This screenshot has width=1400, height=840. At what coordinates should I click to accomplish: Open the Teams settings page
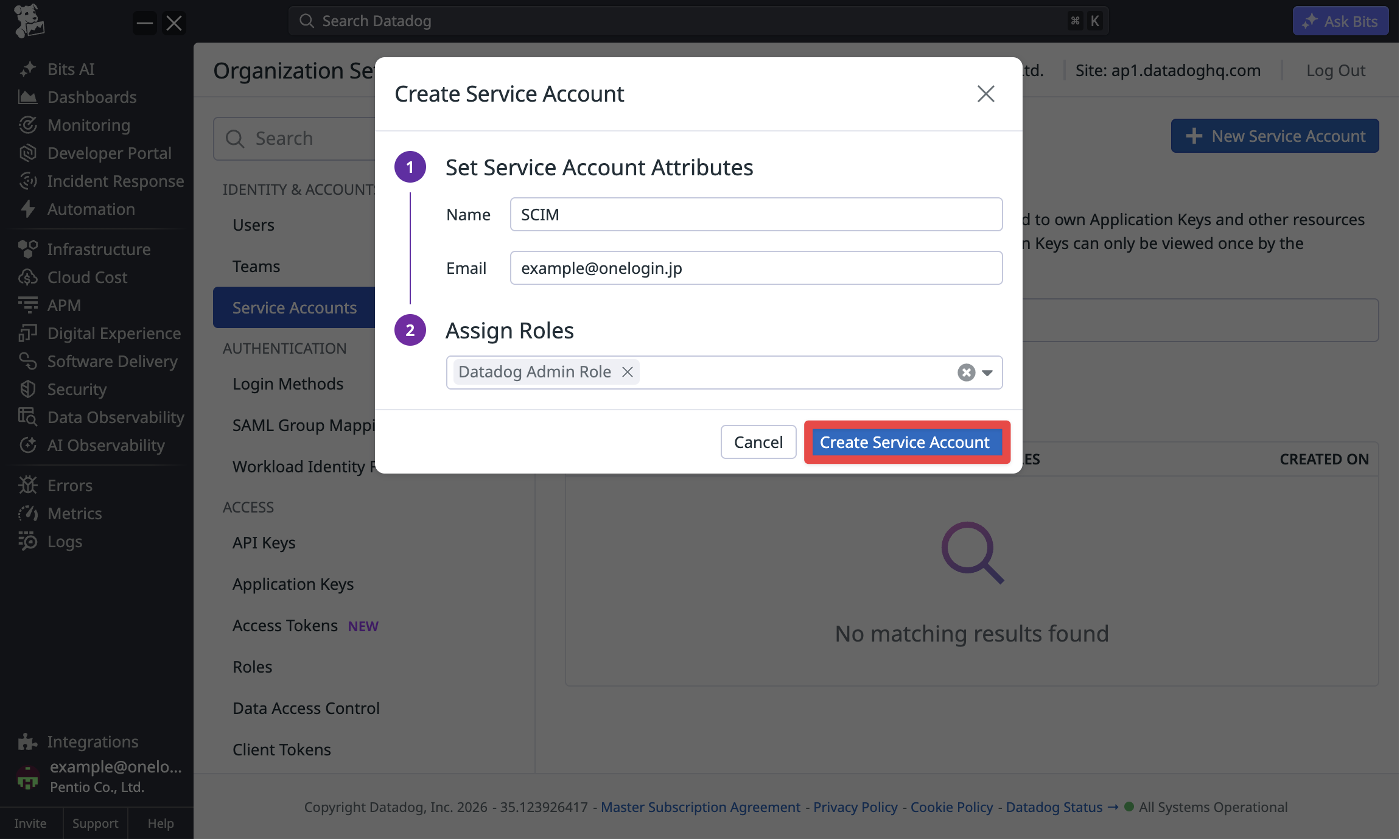point(256,267)
